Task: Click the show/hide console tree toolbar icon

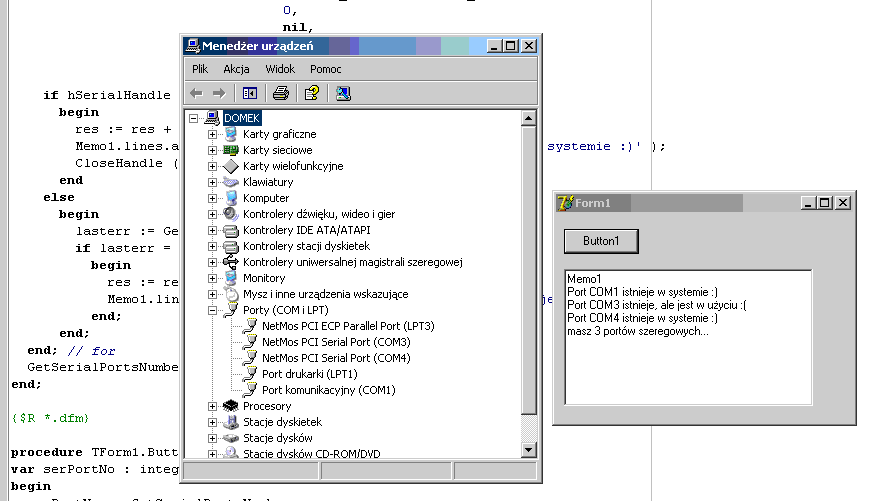Action: pos(250,93)
